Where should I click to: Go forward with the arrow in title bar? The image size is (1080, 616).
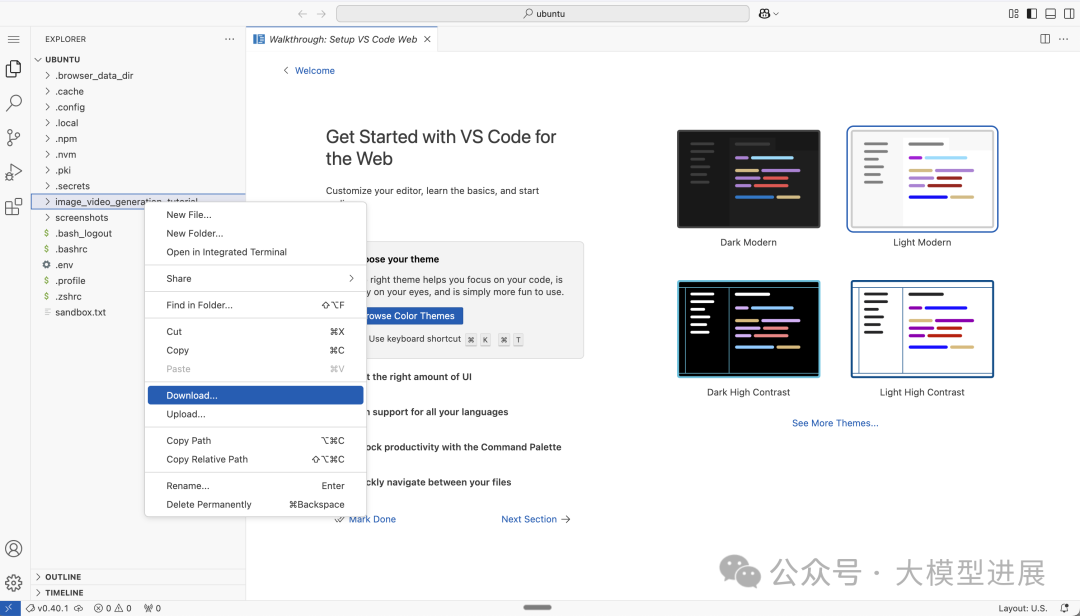click(321, 14)
